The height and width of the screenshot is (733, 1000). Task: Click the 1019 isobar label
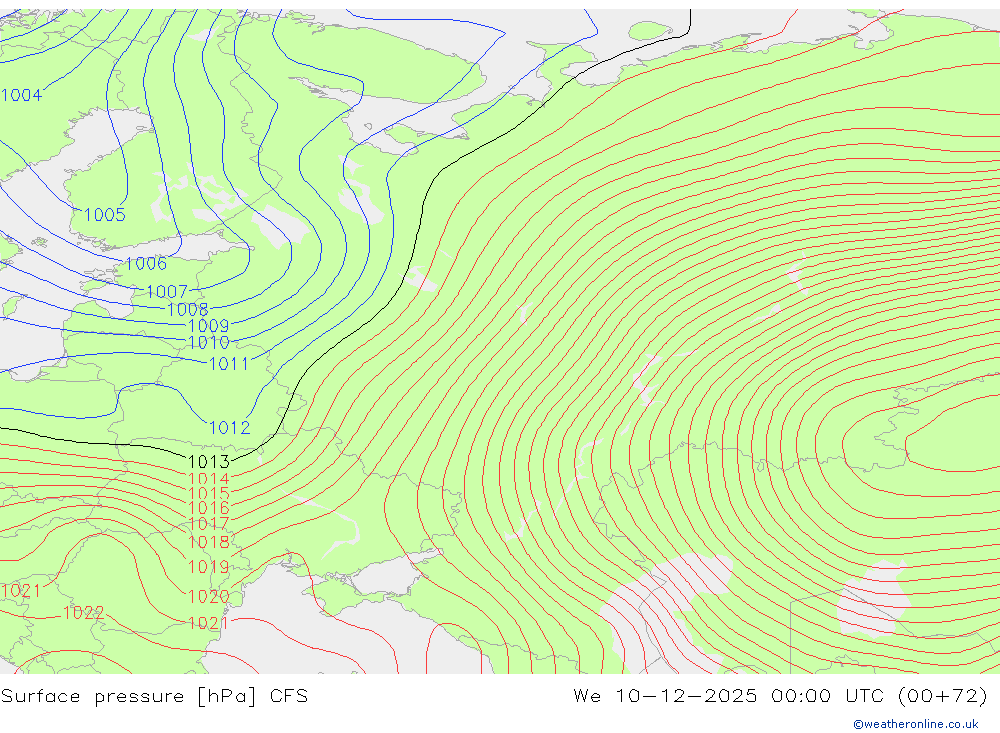point(209,566)
